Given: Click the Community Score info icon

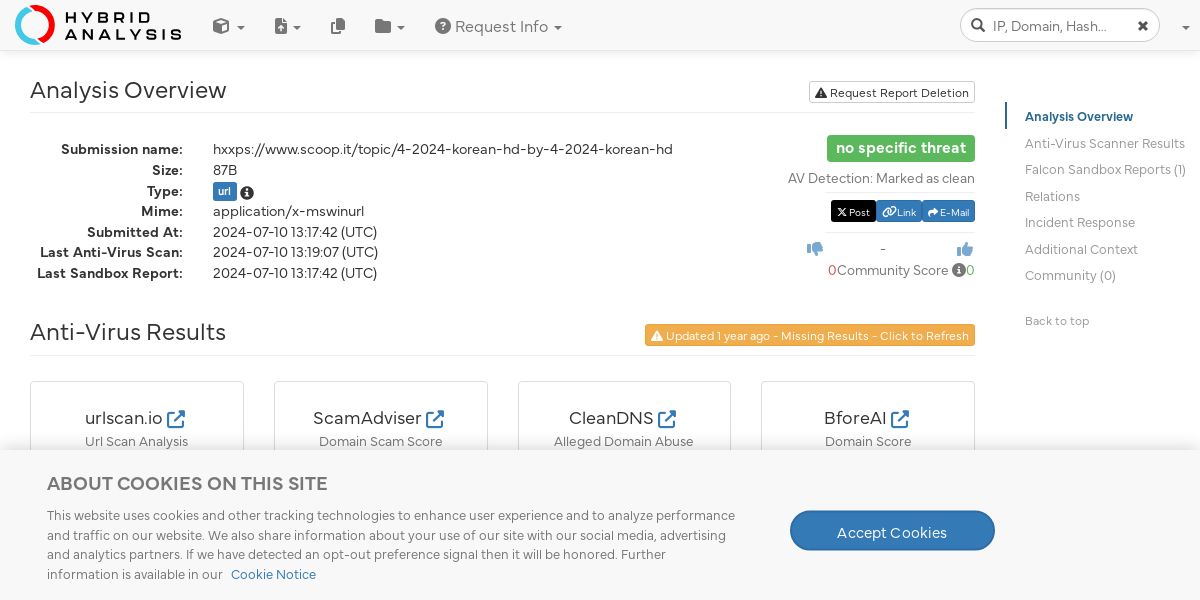Looking at the screenshot, I should (x=958, y=270).
